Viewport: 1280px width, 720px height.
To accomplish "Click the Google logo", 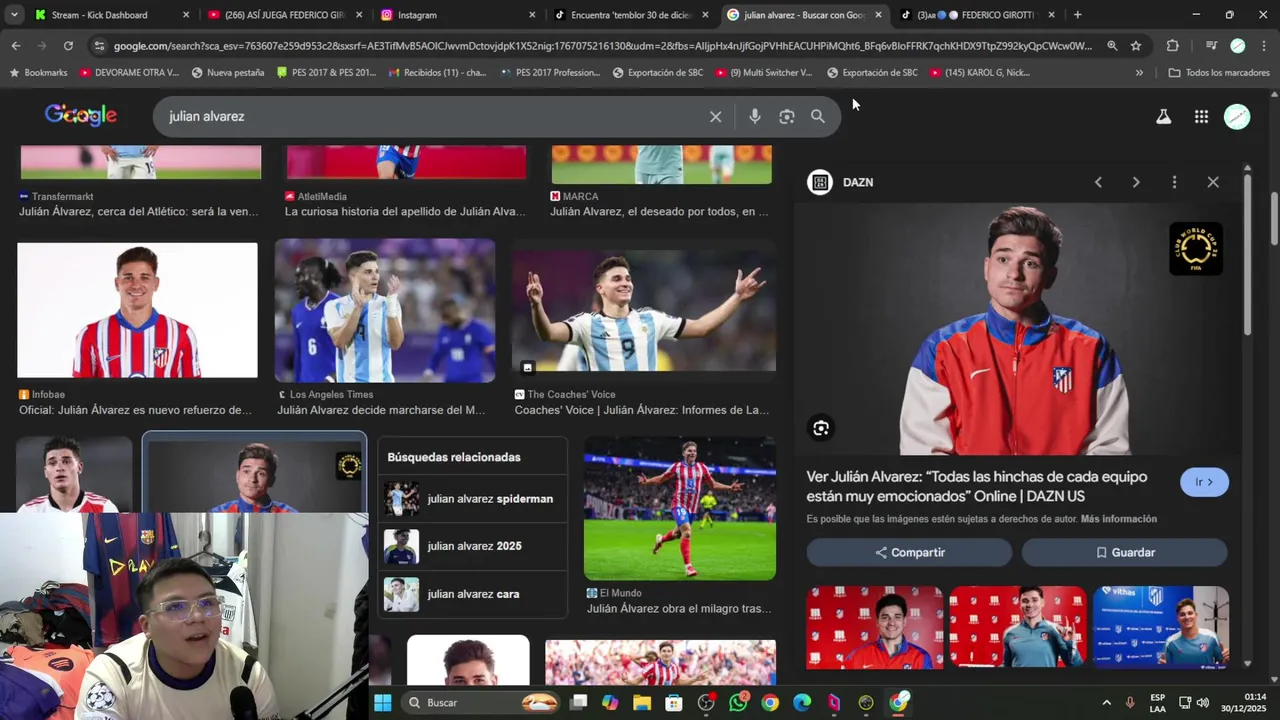I will point(81,116).
